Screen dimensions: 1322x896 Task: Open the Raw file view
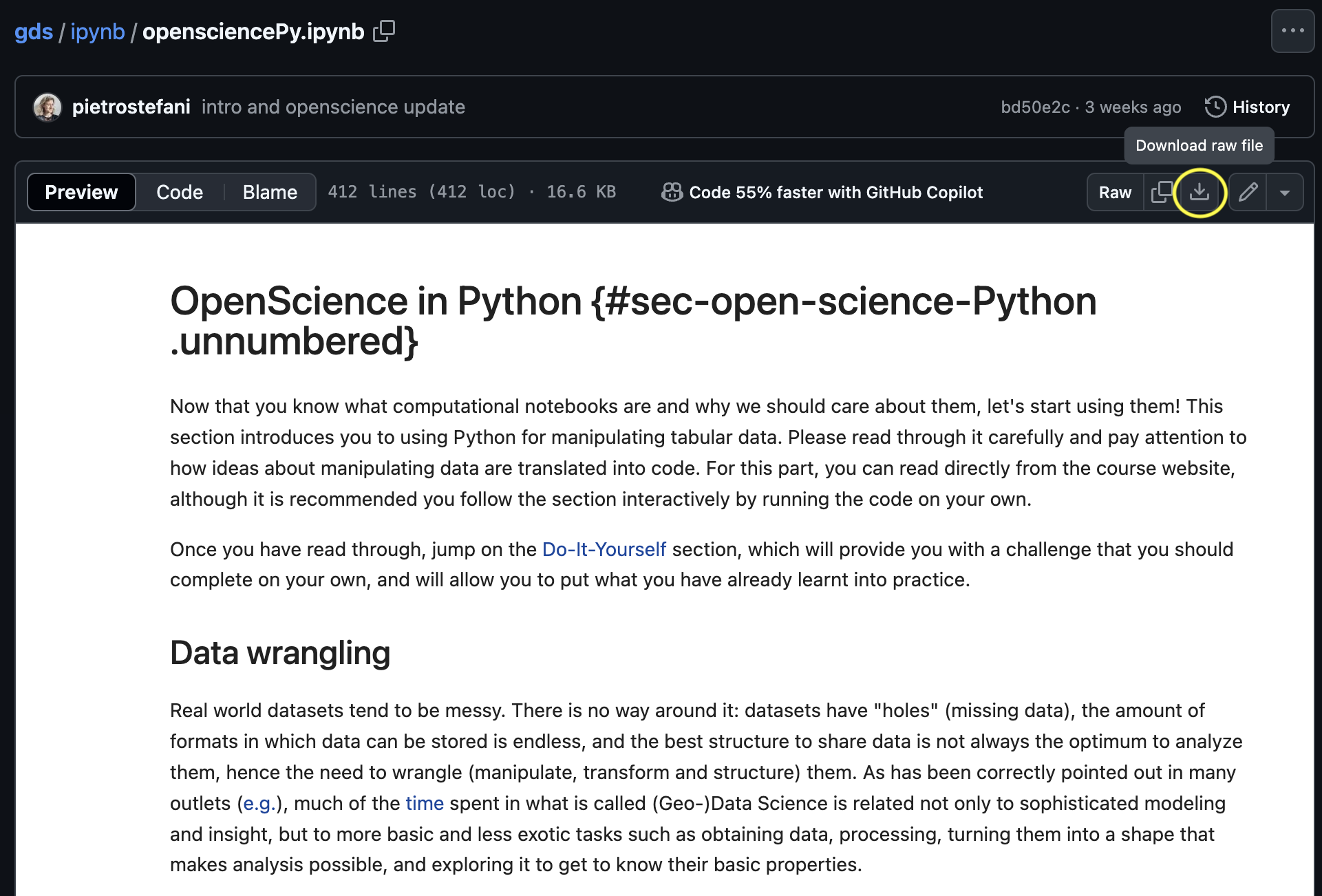1115,192
